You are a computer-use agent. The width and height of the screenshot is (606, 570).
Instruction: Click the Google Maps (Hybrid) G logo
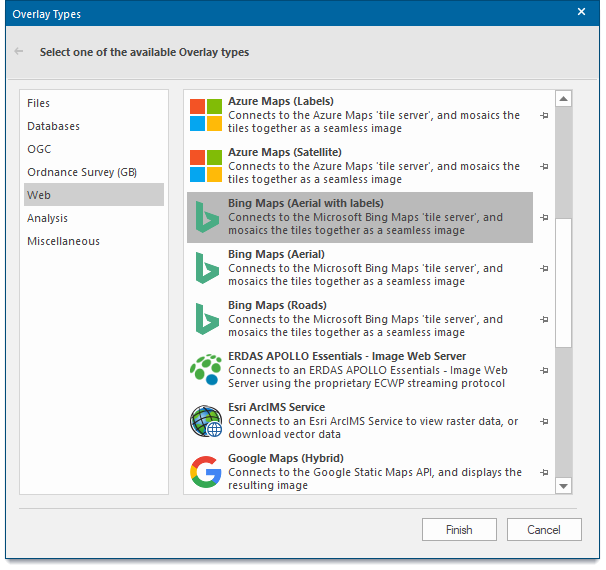[206, 472]
